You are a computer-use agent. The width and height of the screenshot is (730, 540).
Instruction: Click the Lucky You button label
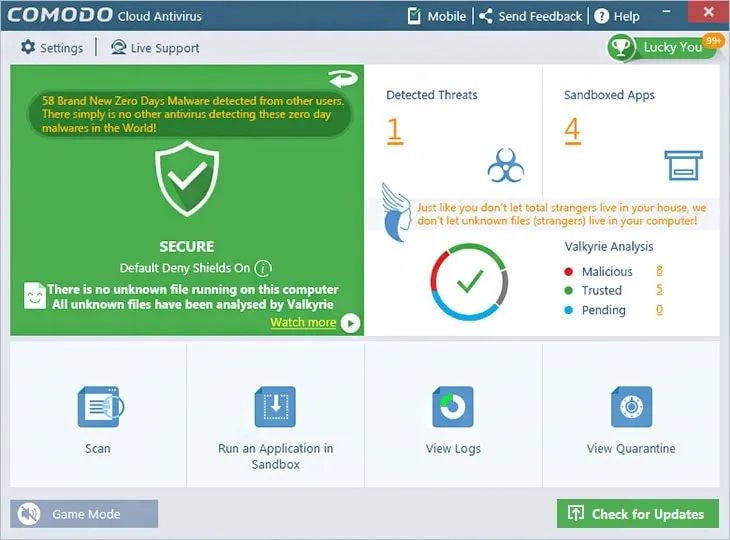[x=673, y=47]
